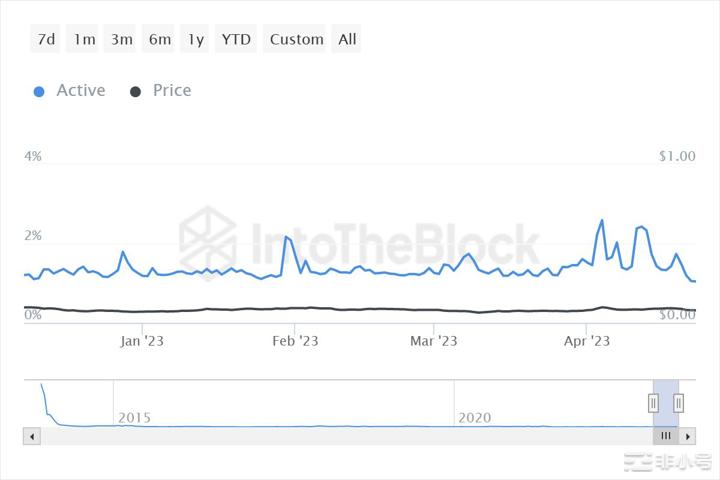The image size is (720, 480).
Task: Switch to the 1m time range
Action: point(85,39)
